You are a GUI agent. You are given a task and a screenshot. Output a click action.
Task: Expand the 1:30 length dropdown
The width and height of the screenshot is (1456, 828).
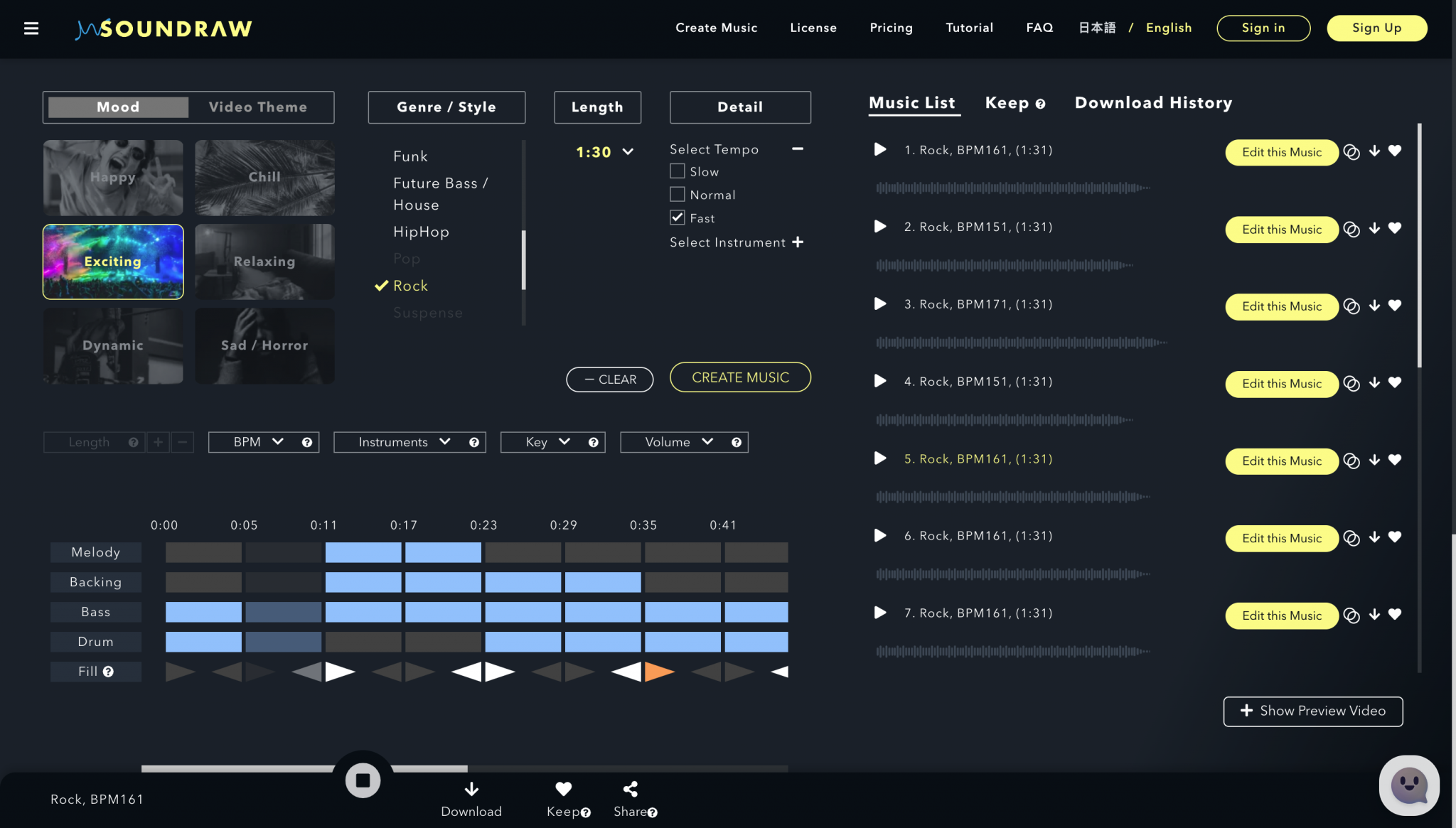click(603, 151)
